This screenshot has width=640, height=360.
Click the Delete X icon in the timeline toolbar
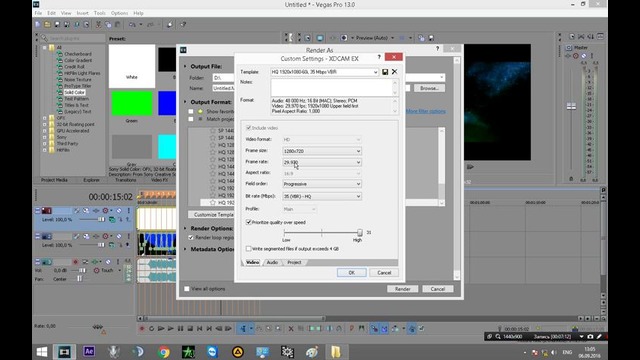[x=291, y=329]
